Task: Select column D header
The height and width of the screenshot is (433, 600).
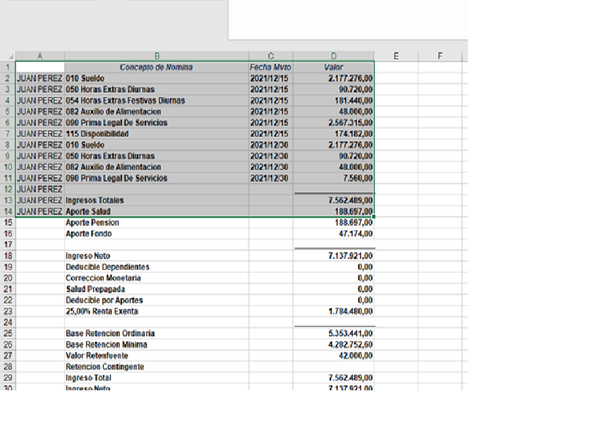Action: click(x=334, y=56)
